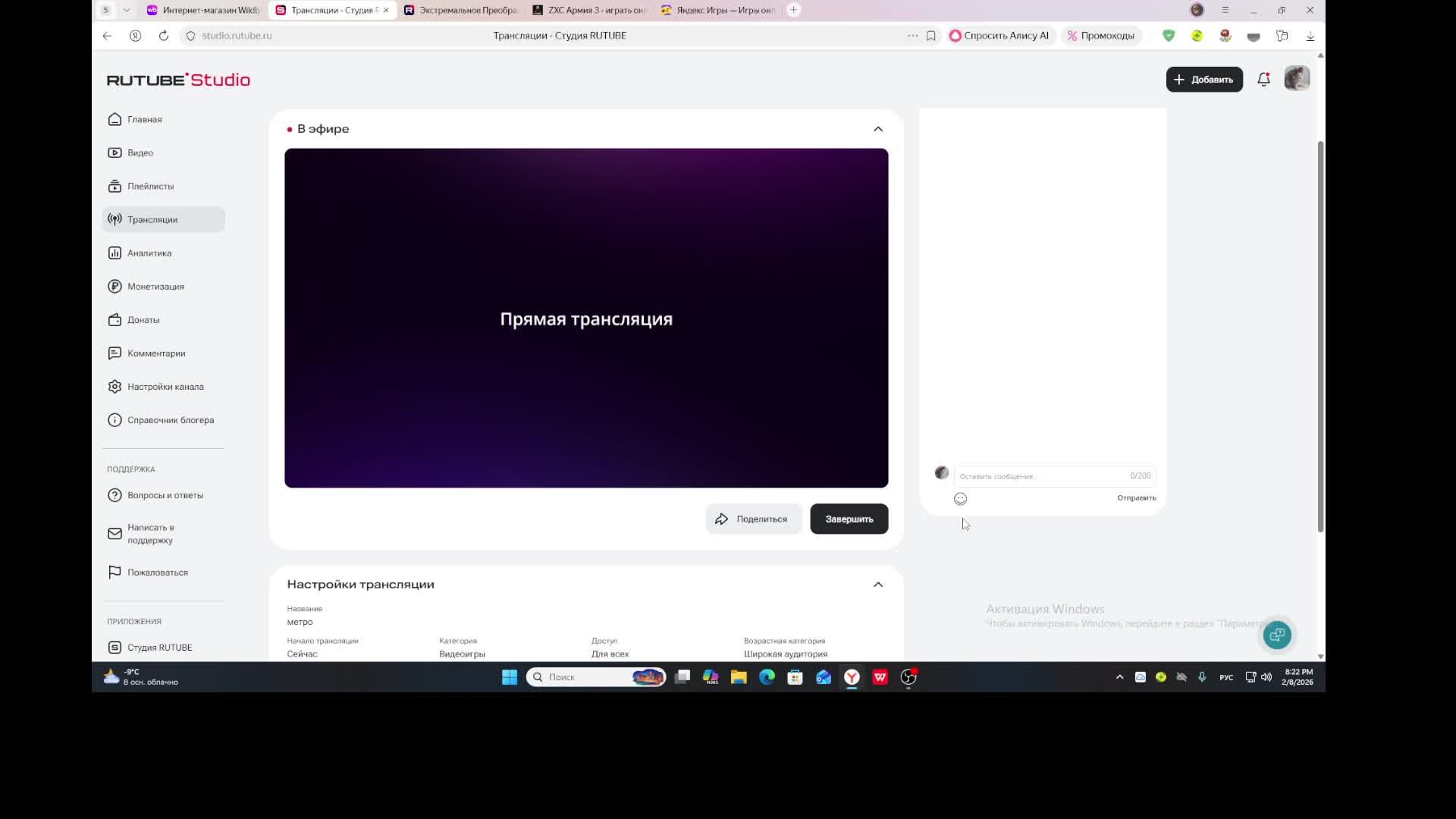This screenshot has width=1456, height=819.
Task: Collapse the Настройки трансляции section
Action: click(x=878, y=585)
